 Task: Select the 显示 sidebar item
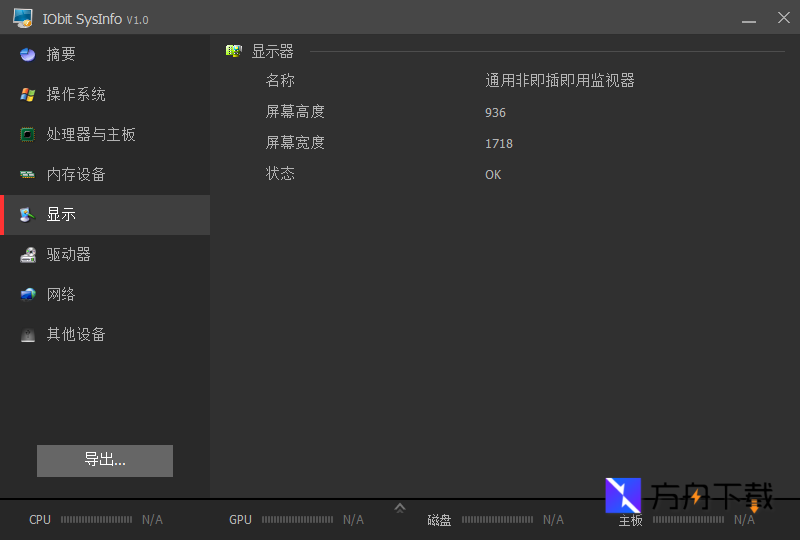click(105, 215)
